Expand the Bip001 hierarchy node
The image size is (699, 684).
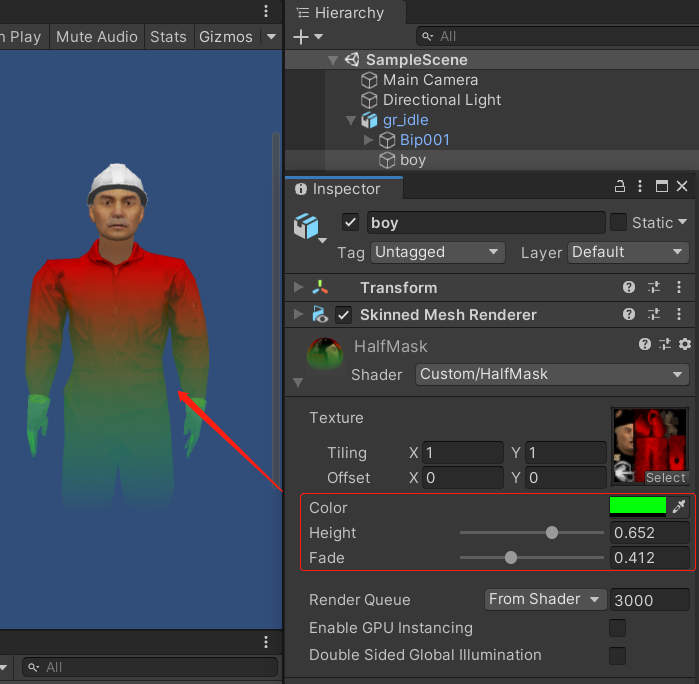click(369, 140)
